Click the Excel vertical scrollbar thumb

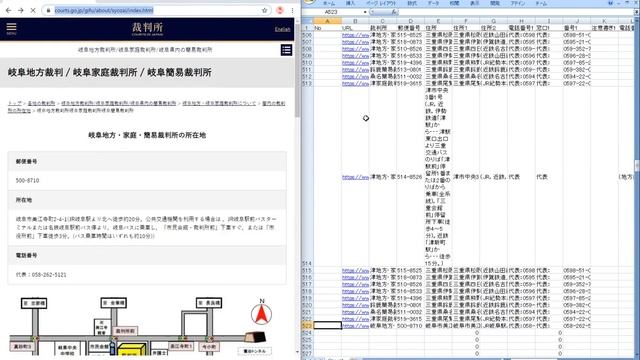pyautogui.click(x=637, y=166)
